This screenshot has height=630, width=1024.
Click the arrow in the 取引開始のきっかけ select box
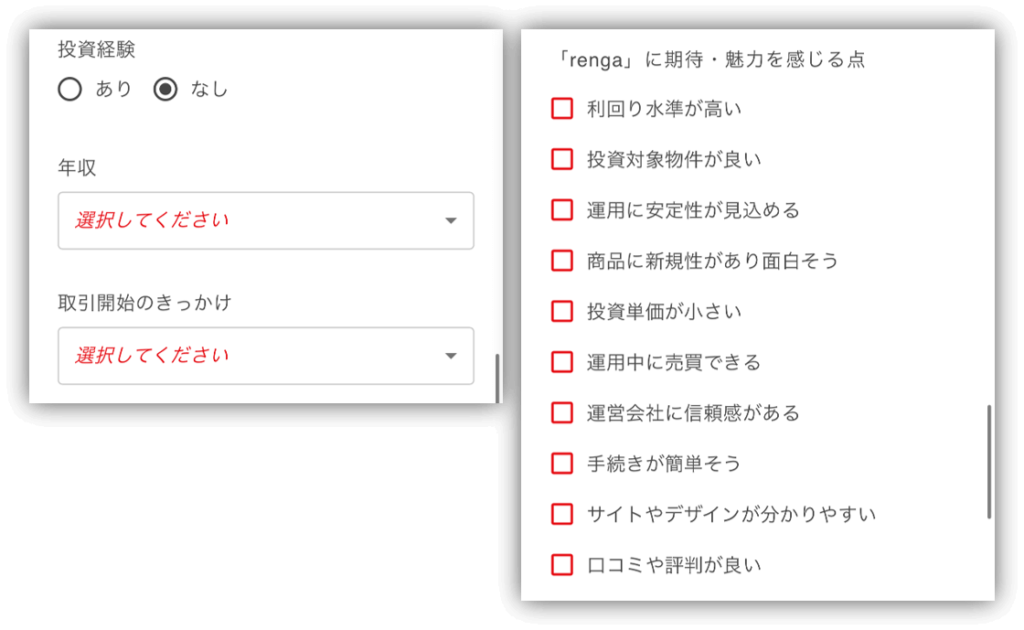(450, 356)
